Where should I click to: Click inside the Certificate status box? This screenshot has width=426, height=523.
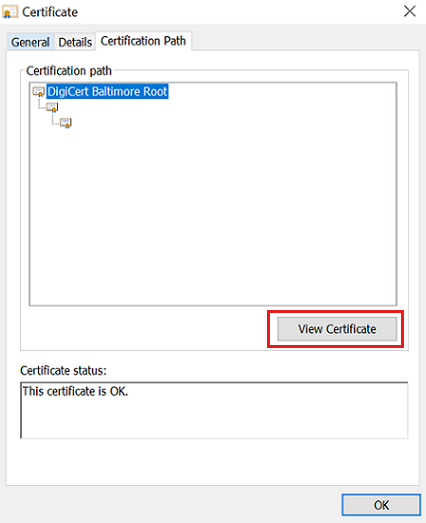coord(214,410)
